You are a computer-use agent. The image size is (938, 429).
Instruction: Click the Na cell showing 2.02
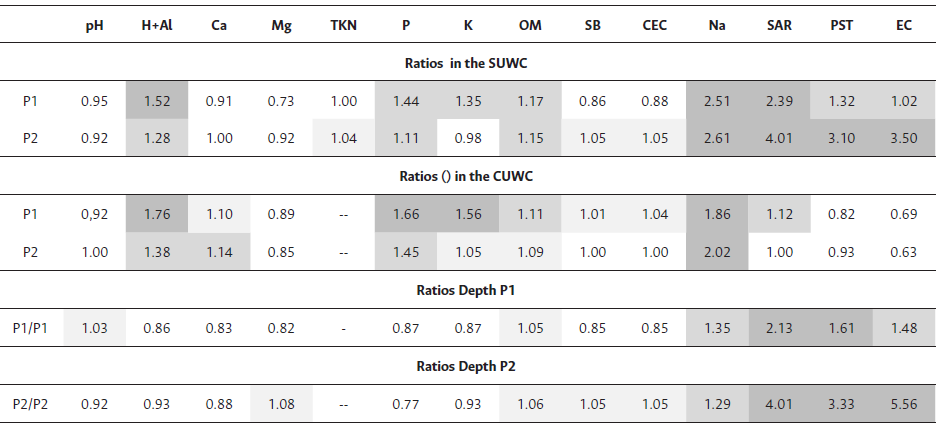tap(717, 252)
